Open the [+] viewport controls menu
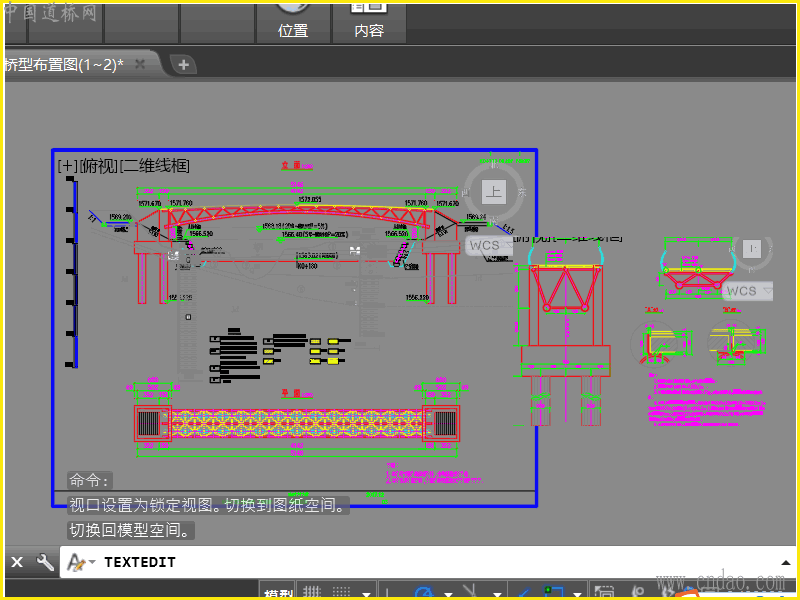 67,166
